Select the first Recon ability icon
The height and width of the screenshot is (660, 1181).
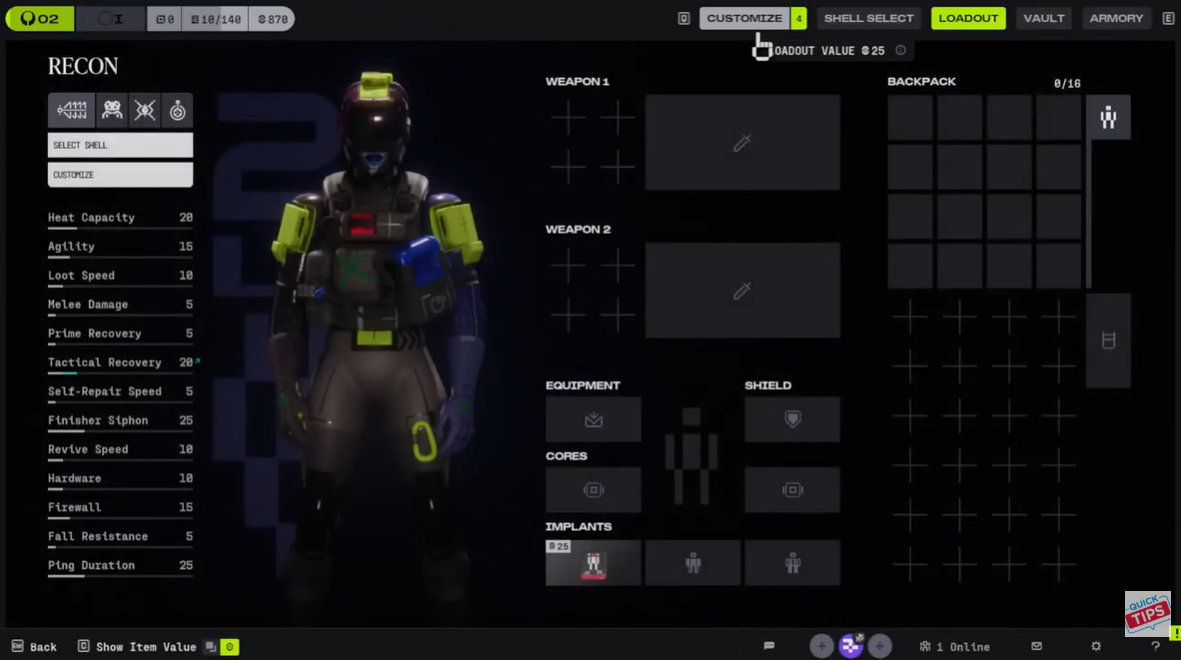pyautogui.click(x=72, y=110)
